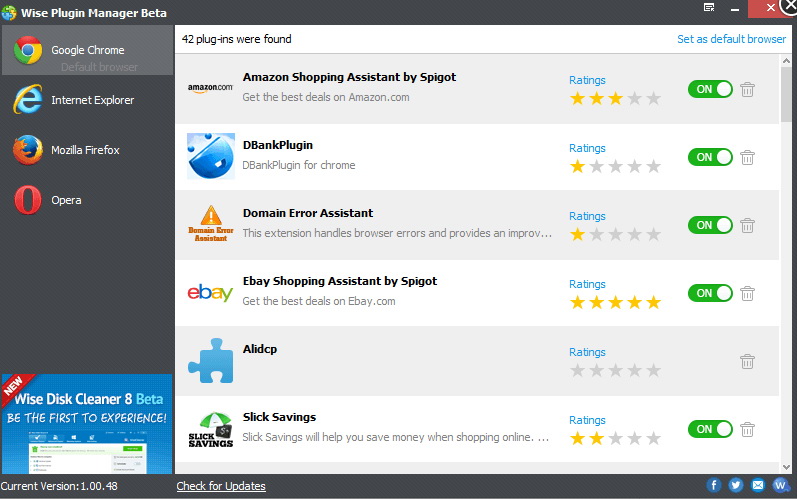Open the Facebook share icon
This screenshot has width=797, height=499.
(714, 485)
